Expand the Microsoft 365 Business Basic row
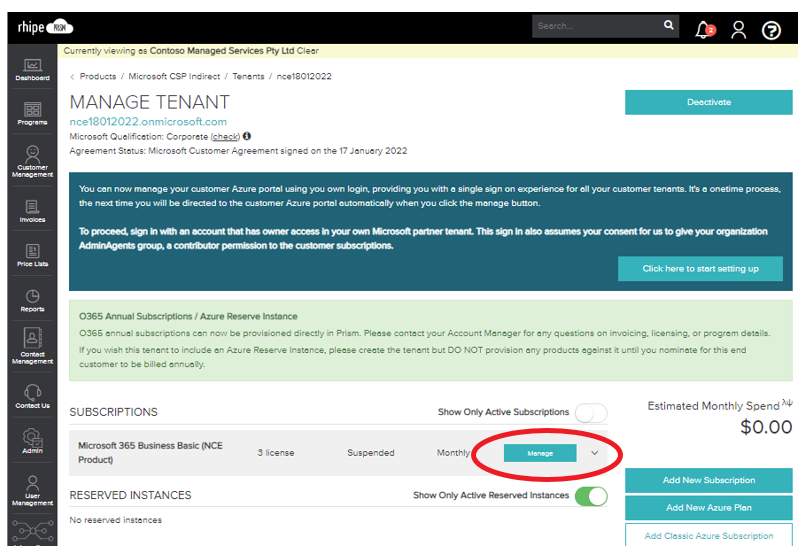This screenshot has width=808, height=556. point(595,453)
